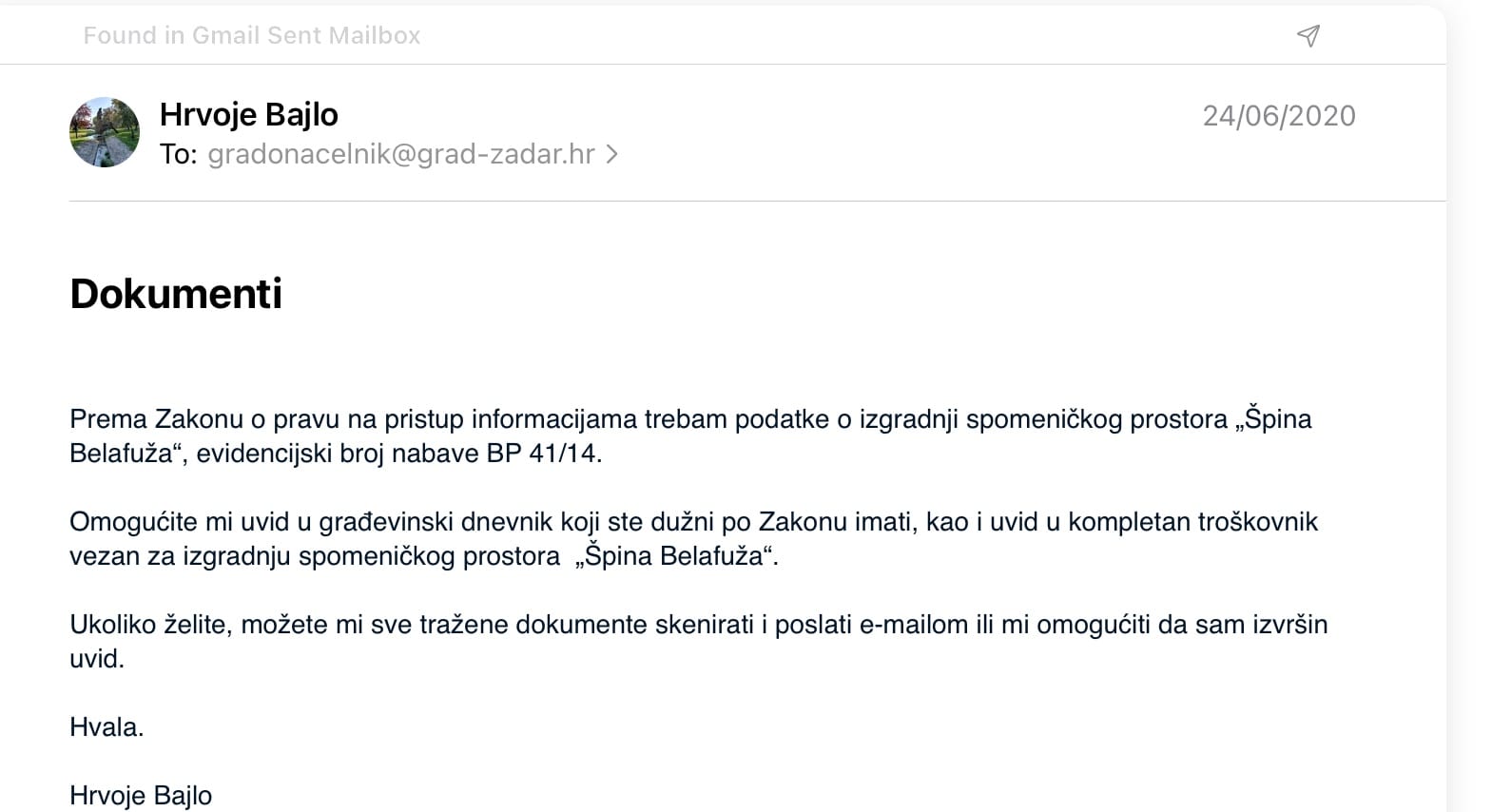Image resolution: width=1492 pixels, height=812 pixels.
Task: Click the message date 24/06/2020
Action: [x=1279, y=116]
